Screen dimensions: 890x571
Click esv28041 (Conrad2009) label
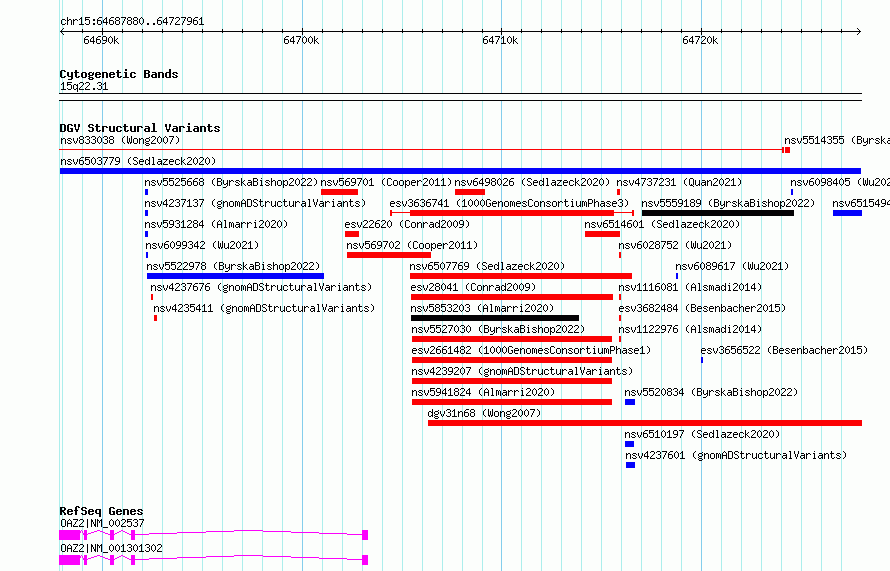(473, 287)
